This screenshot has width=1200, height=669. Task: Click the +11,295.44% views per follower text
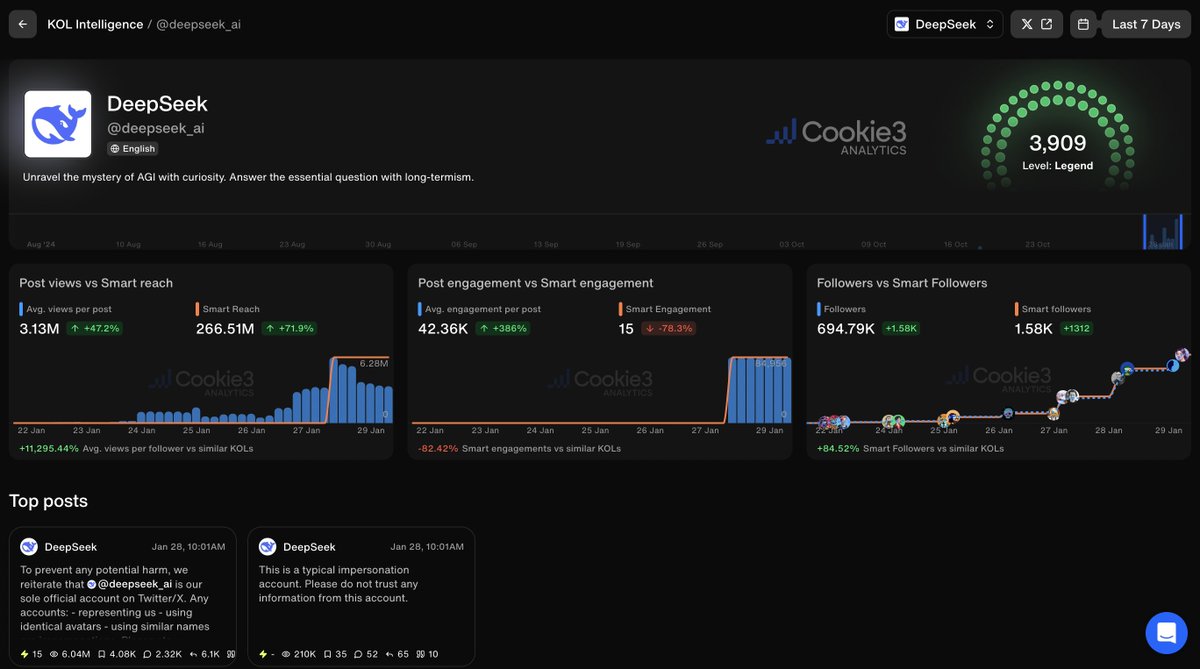pos(136,448)
